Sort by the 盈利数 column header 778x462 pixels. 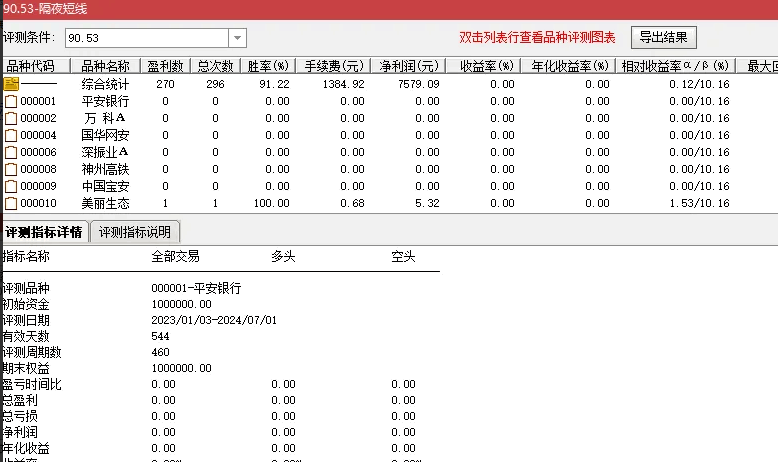164,66
